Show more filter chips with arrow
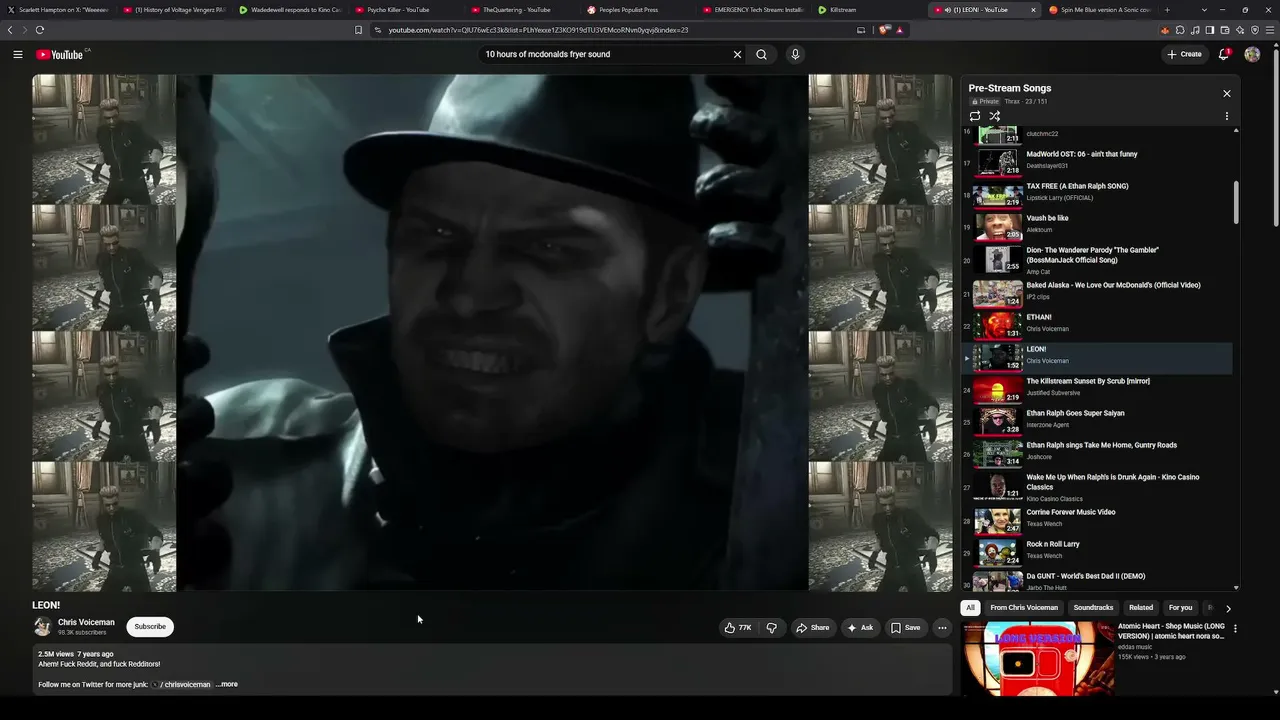Image resolution: width=1280 pixels, height=720 pixels. (1228, 608)
